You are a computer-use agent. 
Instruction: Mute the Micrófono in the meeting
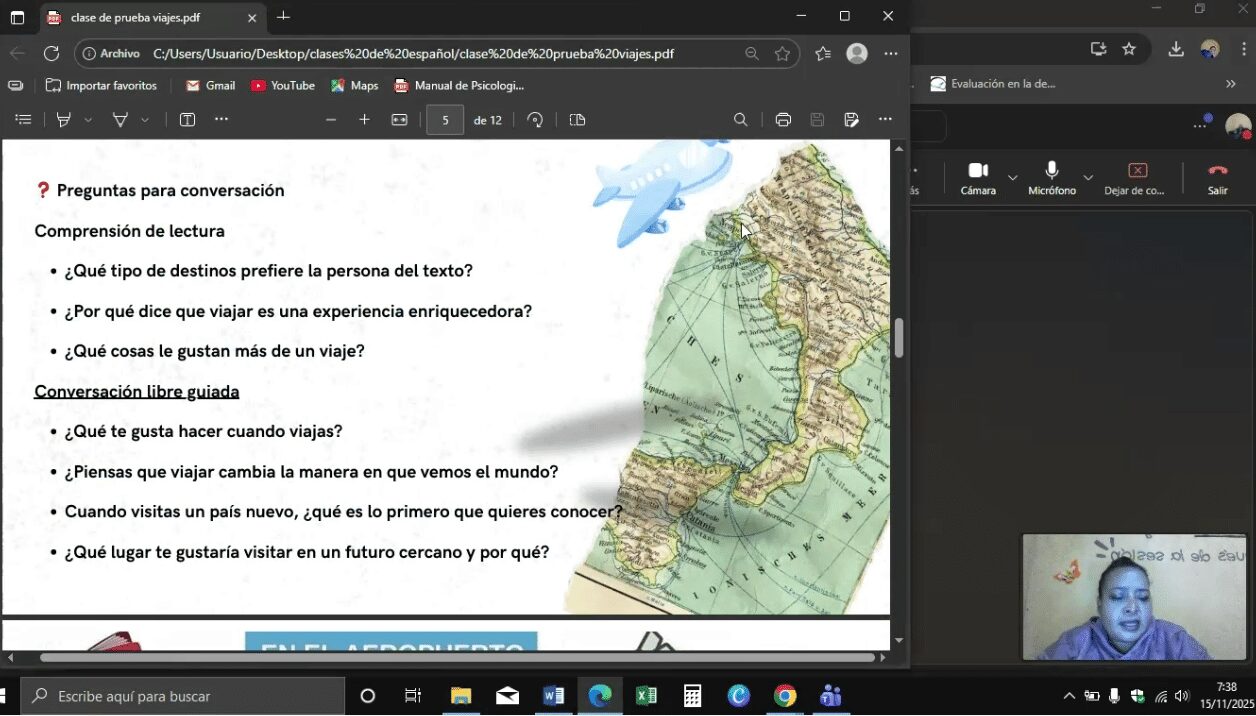1051,177
